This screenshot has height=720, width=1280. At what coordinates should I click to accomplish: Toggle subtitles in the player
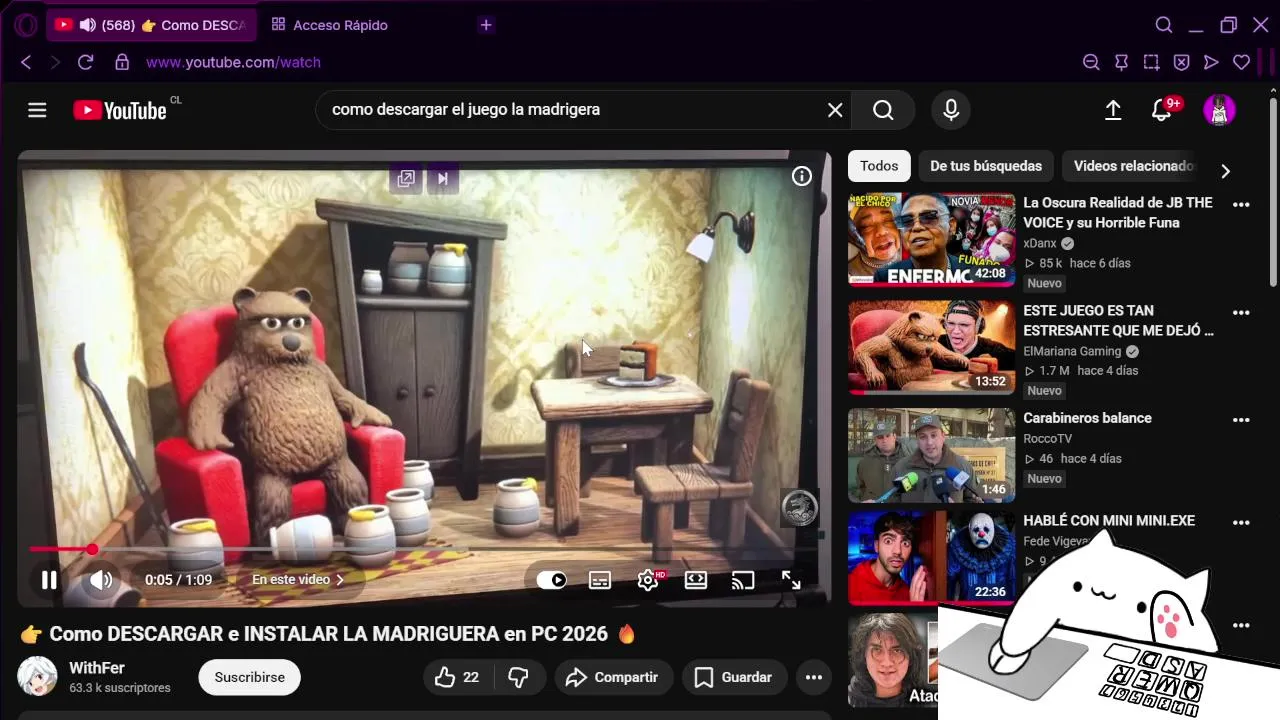click(600, 580)
